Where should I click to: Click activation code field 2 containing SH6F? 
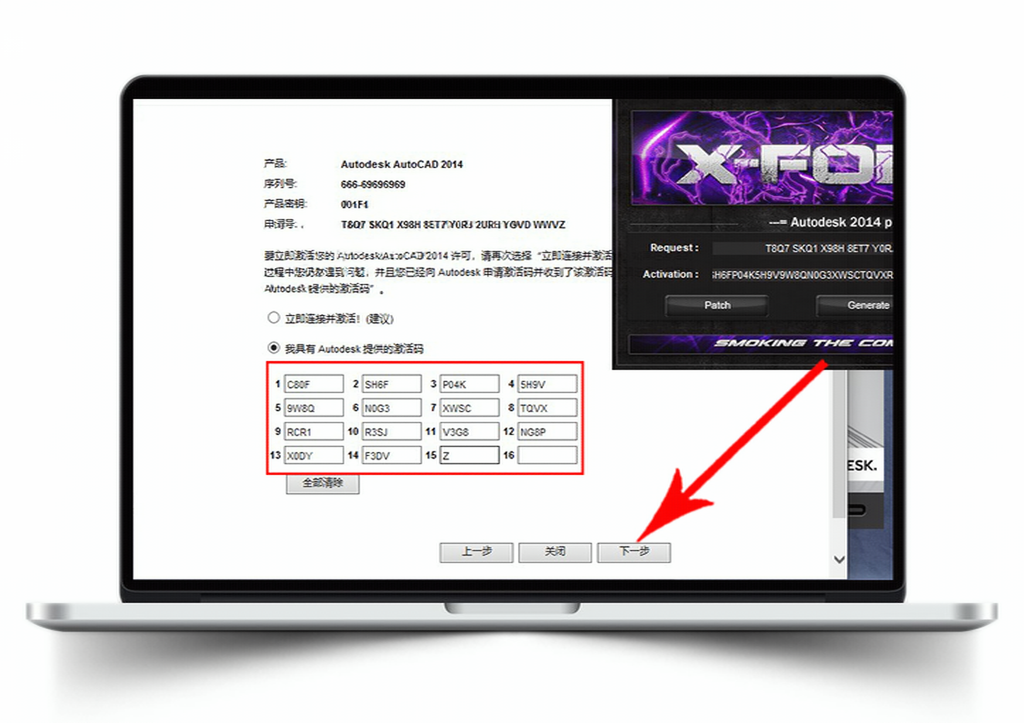391,384
